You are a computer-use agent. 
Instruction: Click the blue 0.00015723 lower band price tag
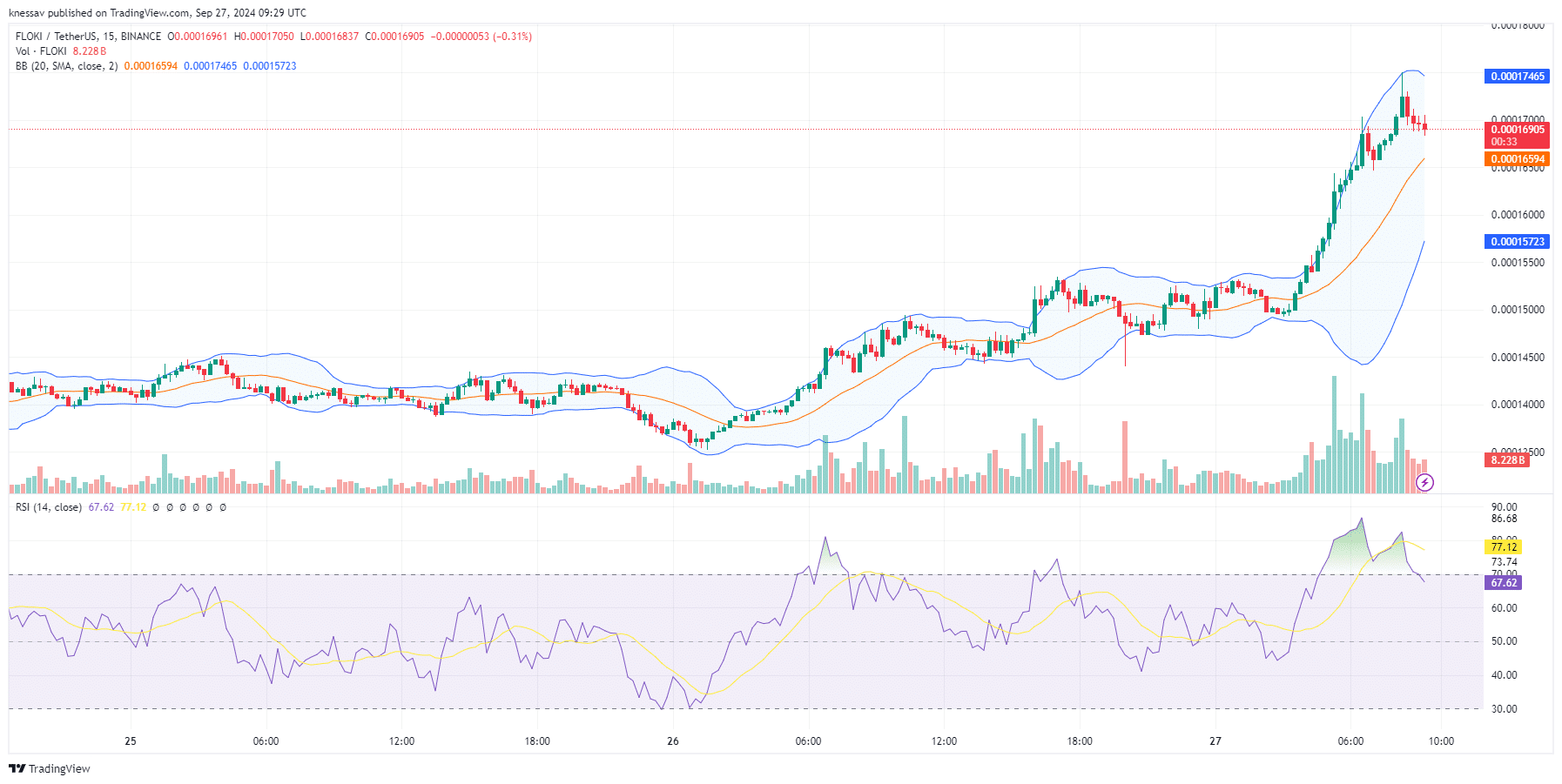pyautogui.click(x=1517, y=242)
